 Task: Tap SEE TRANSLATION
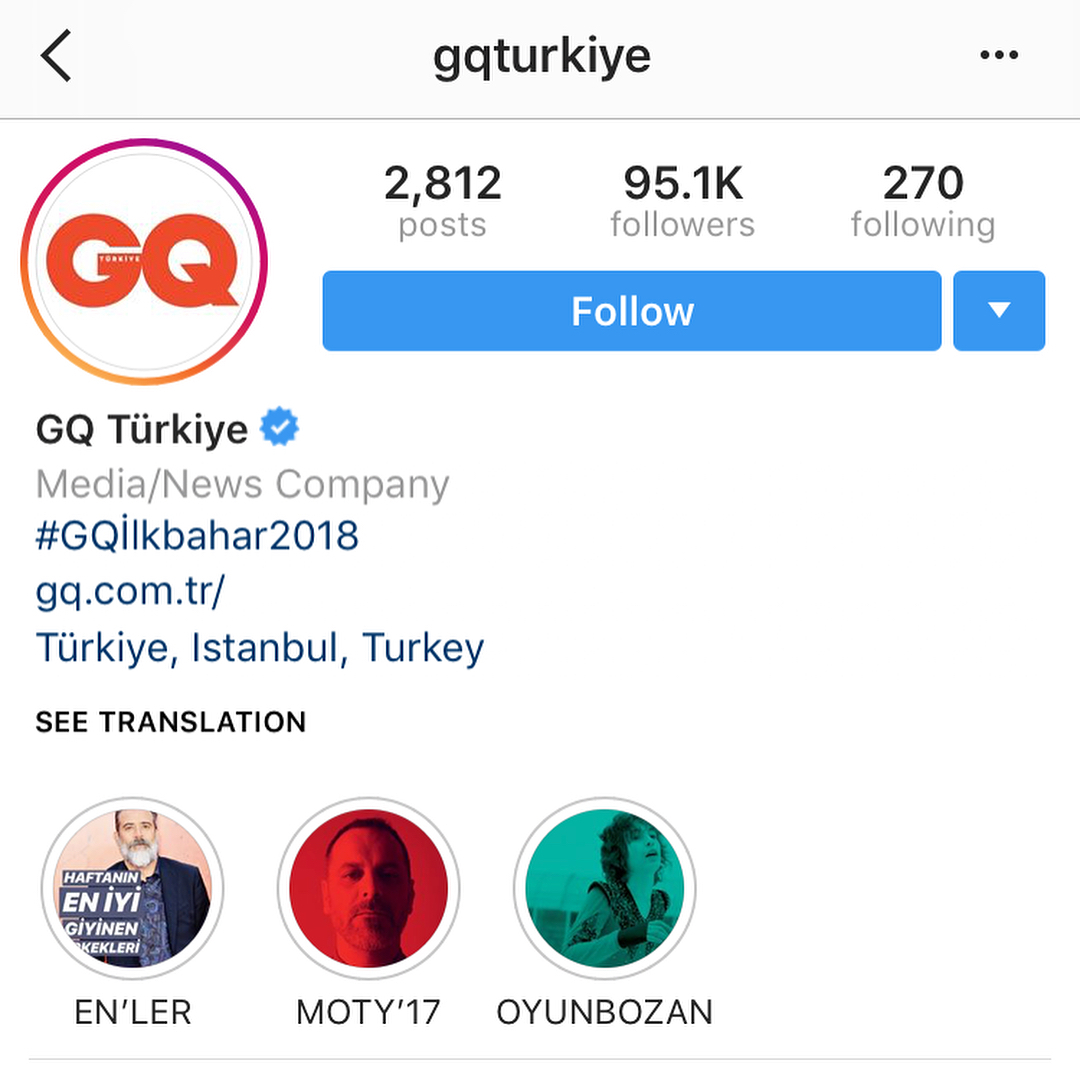pos(171,722)
